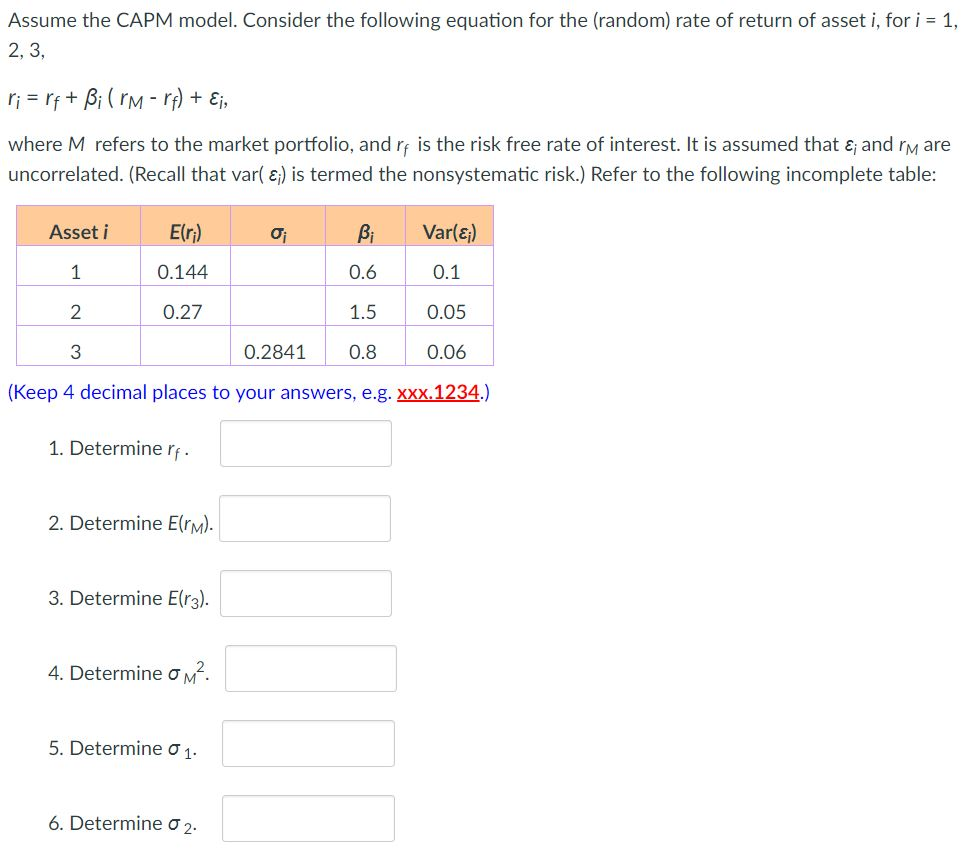This screenshot has height=855, width=969.
Task: Select the 0.27 cell for Asset 2
Action: (184, 308)
